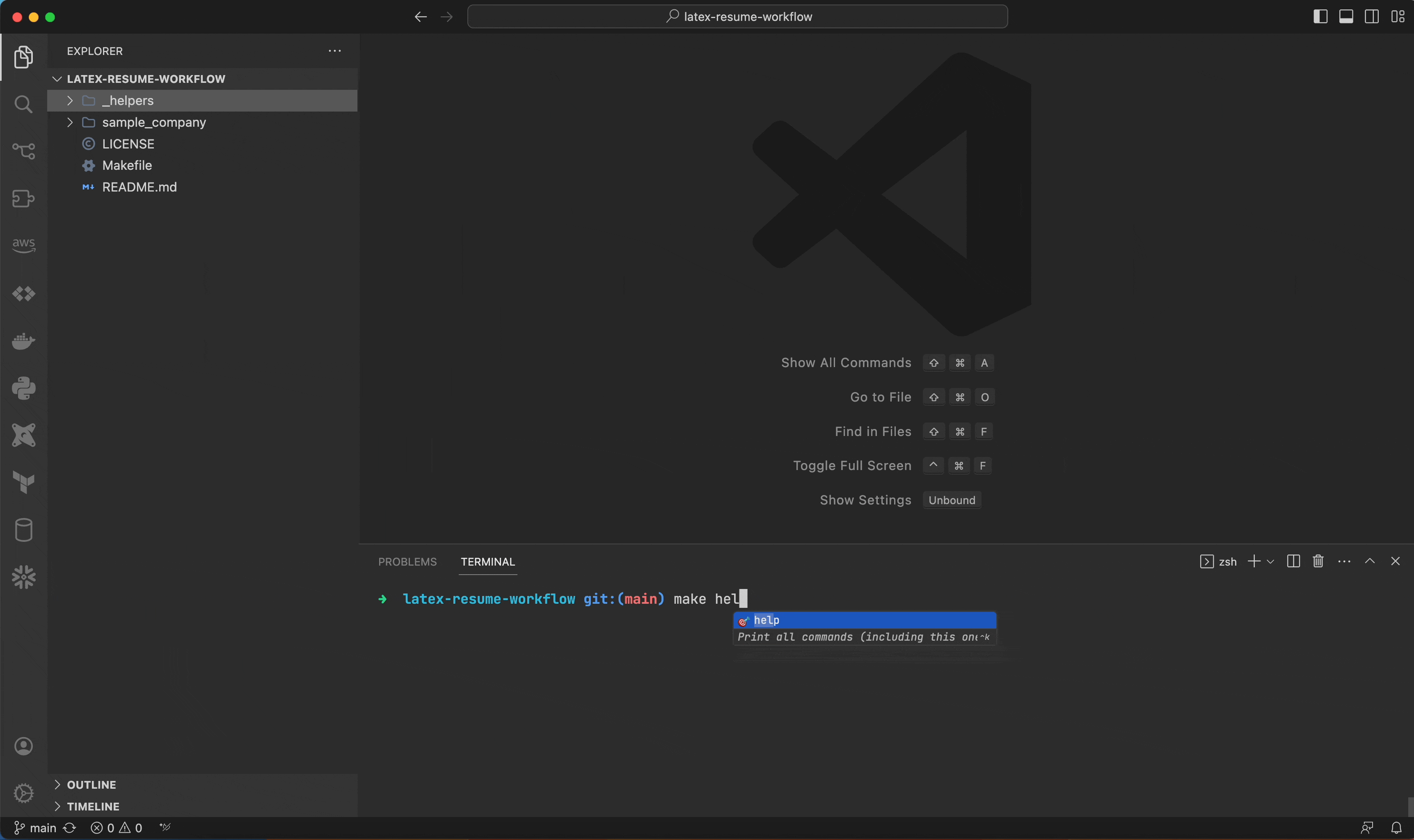
Task: Open the AWS toolkit panel
Action: tap(23, 246)
